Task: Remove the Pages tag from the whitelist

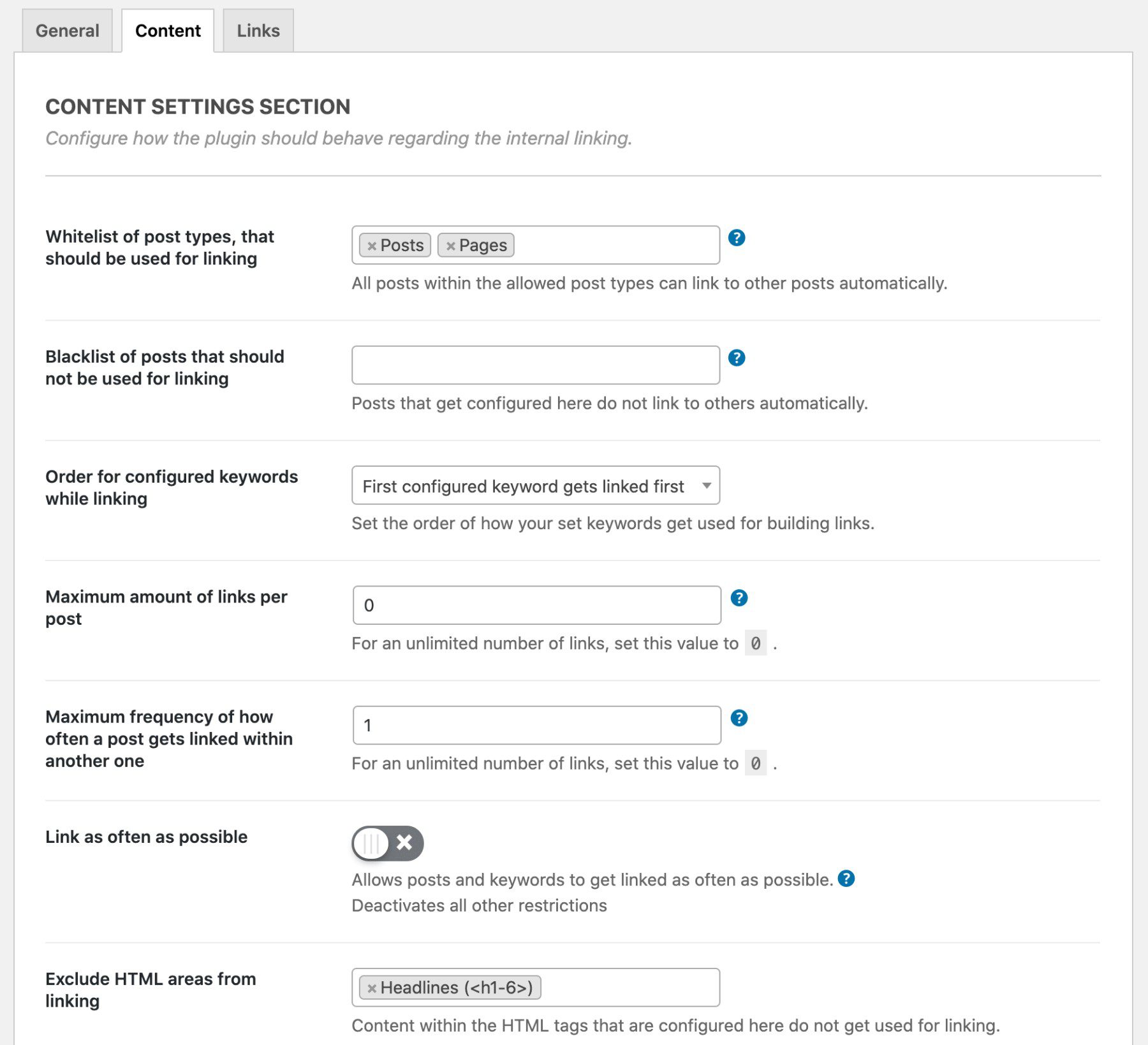Action: point(450,245)
